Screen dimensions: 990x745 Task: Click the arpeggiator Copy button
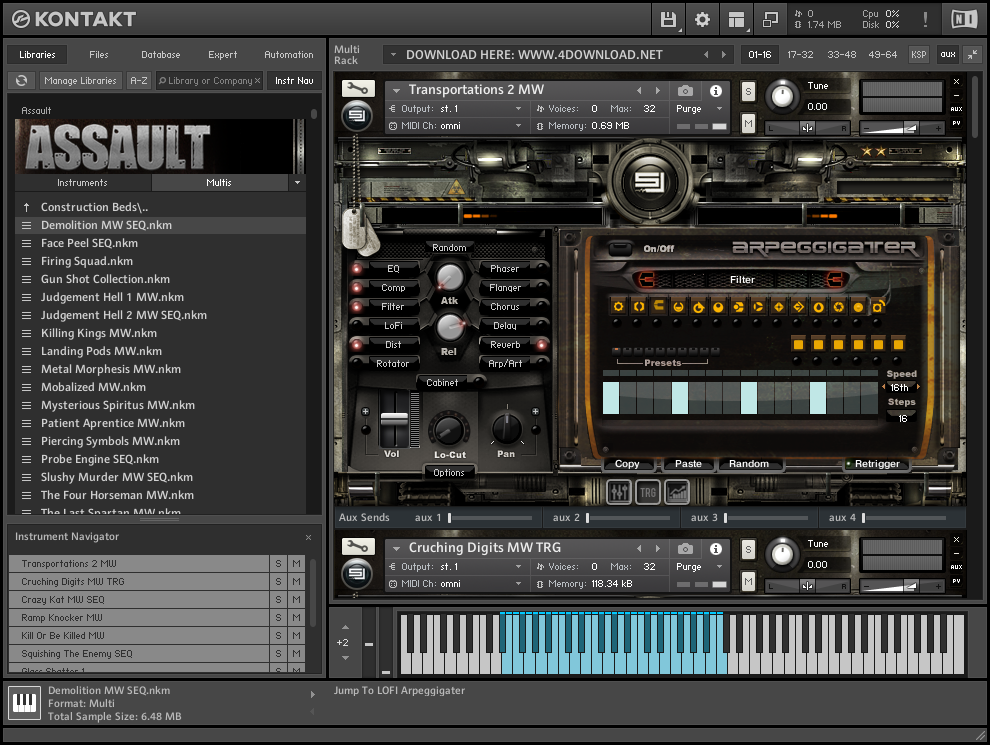point(627,464)
